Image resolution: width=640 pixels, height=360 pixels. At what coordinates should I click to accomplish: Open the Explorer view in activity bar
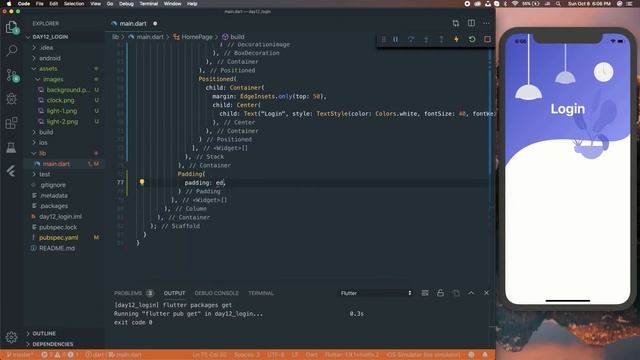click(x=12, y=27)
